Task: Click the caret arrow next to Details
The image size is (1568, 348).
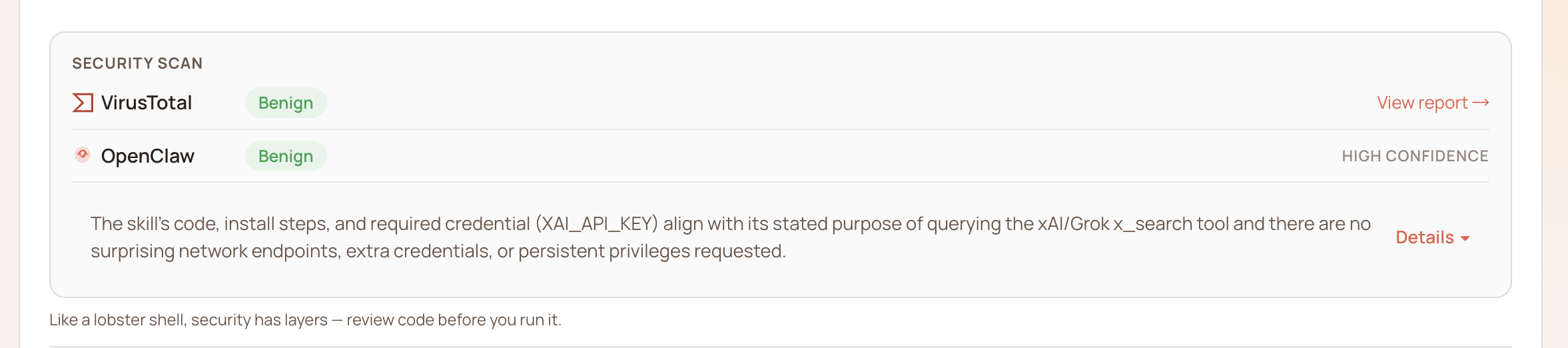Action: [x=1465, y=239]
